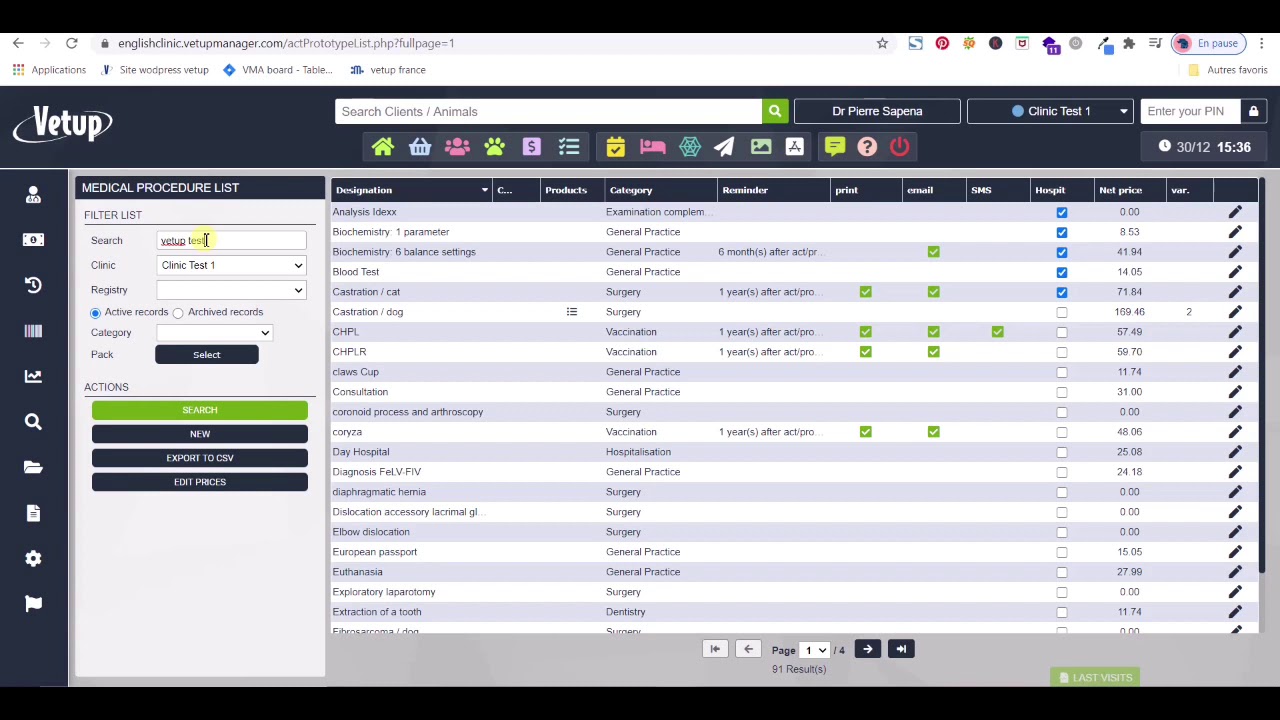
Task: Open the Page number dropdown
Action: 813,649
